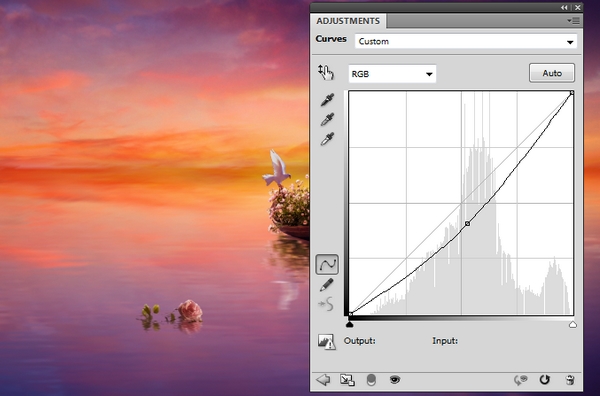The height and width of the screenshot is (396, 600).
Task: Reset the adjustment to defaults
Action: pos(545,380)
